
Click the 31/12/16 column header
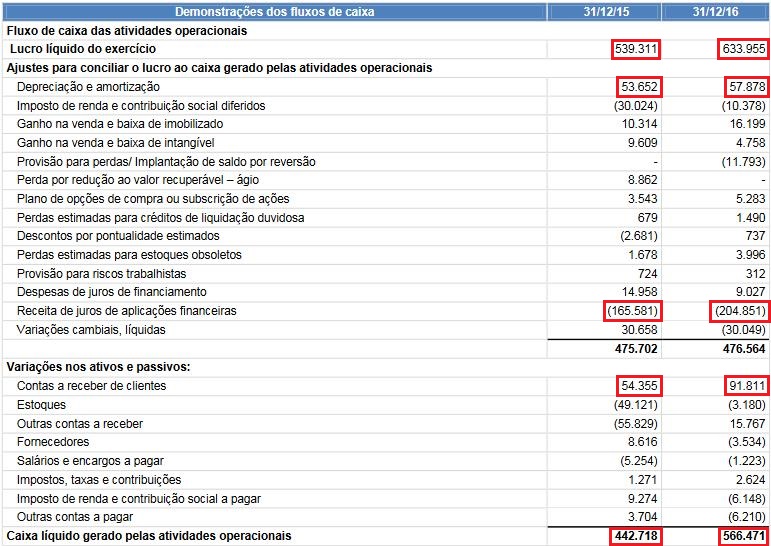click(715, 11)
